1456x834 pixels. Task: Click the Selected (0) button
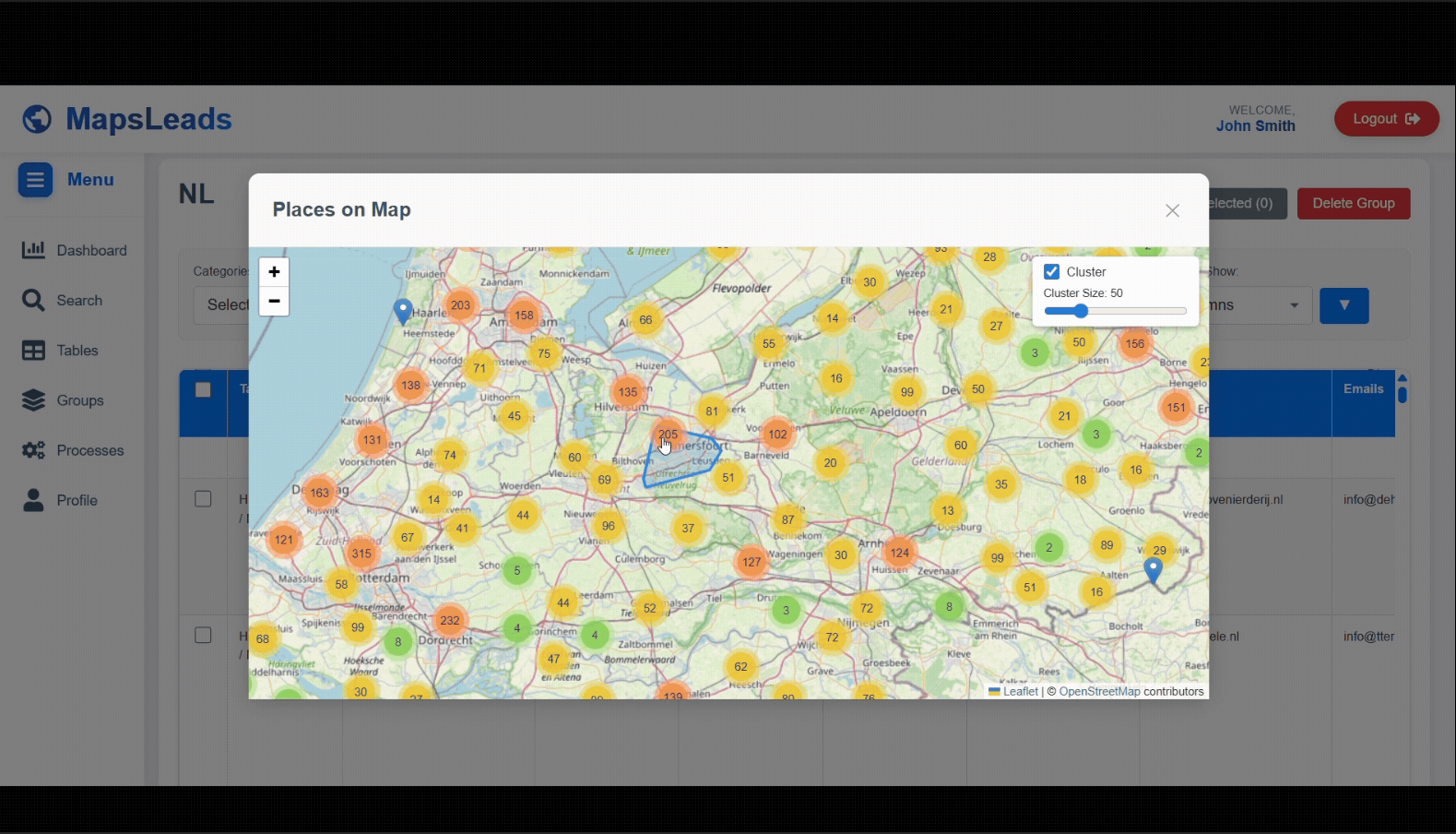click(1248, 203)
